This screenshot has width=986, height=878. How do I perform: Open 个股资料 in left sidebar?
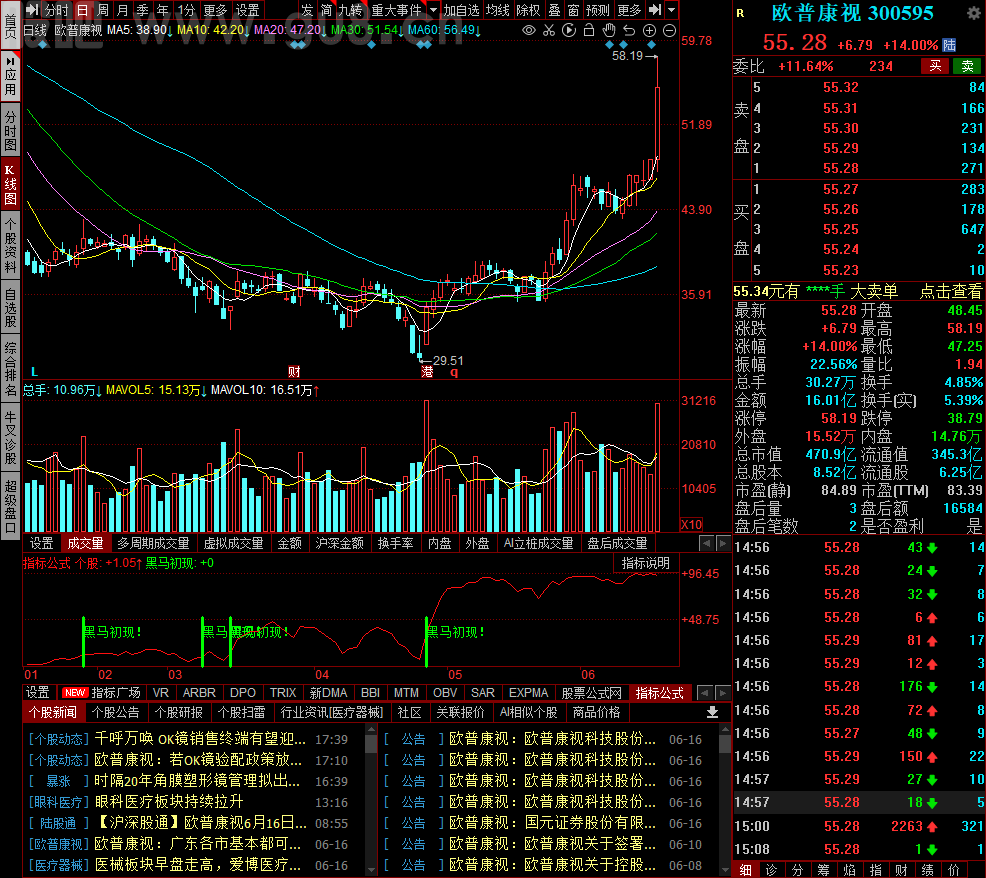[x=11, y=245]
